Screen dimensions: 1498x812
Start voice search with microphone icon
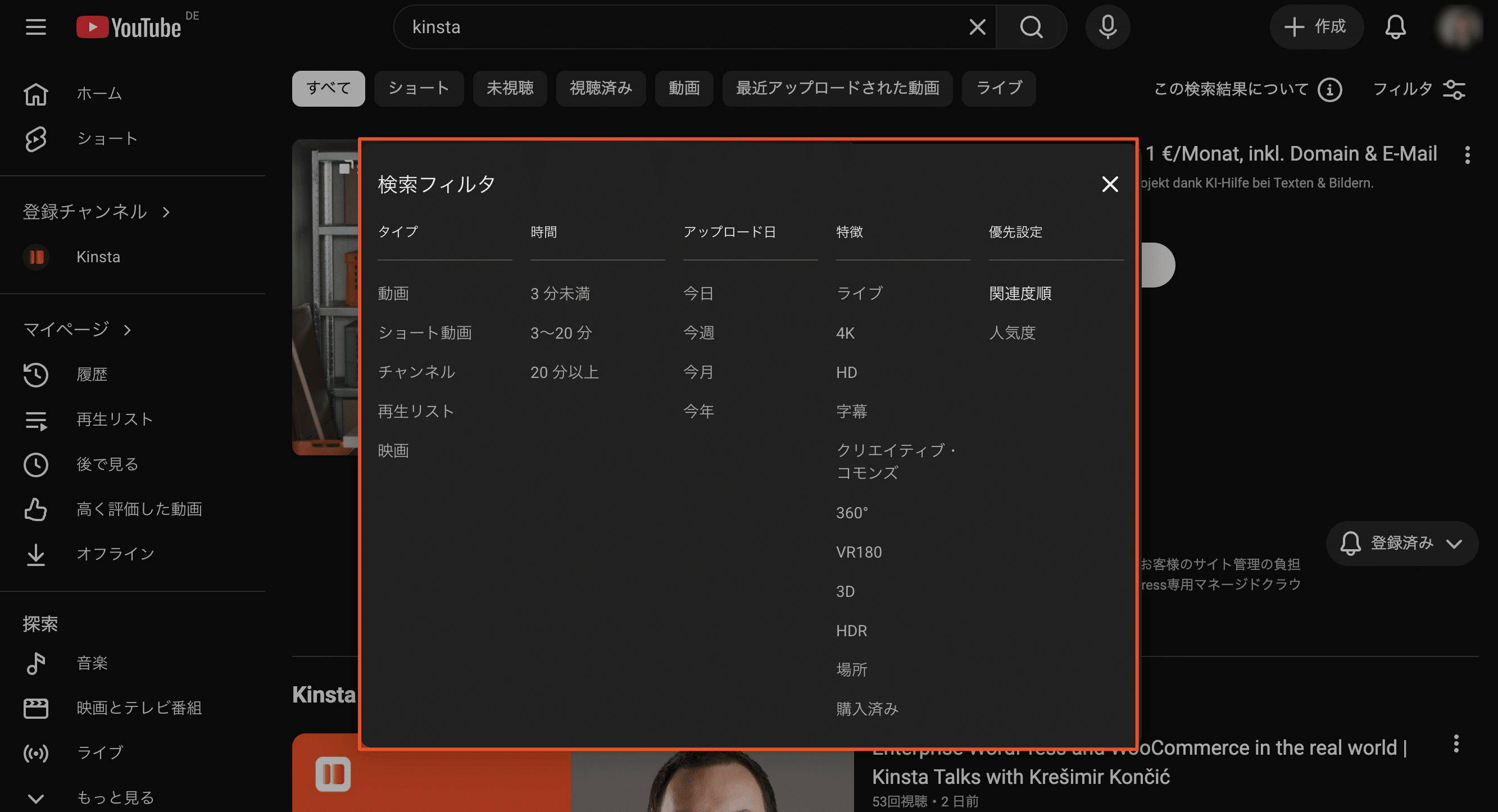[x=1107, y=27]
